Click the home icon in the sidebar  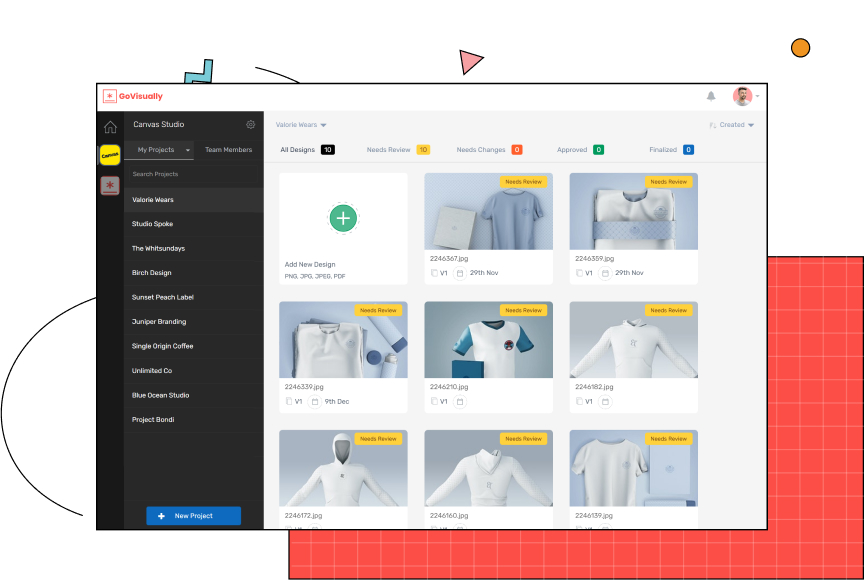click(110, 127)
